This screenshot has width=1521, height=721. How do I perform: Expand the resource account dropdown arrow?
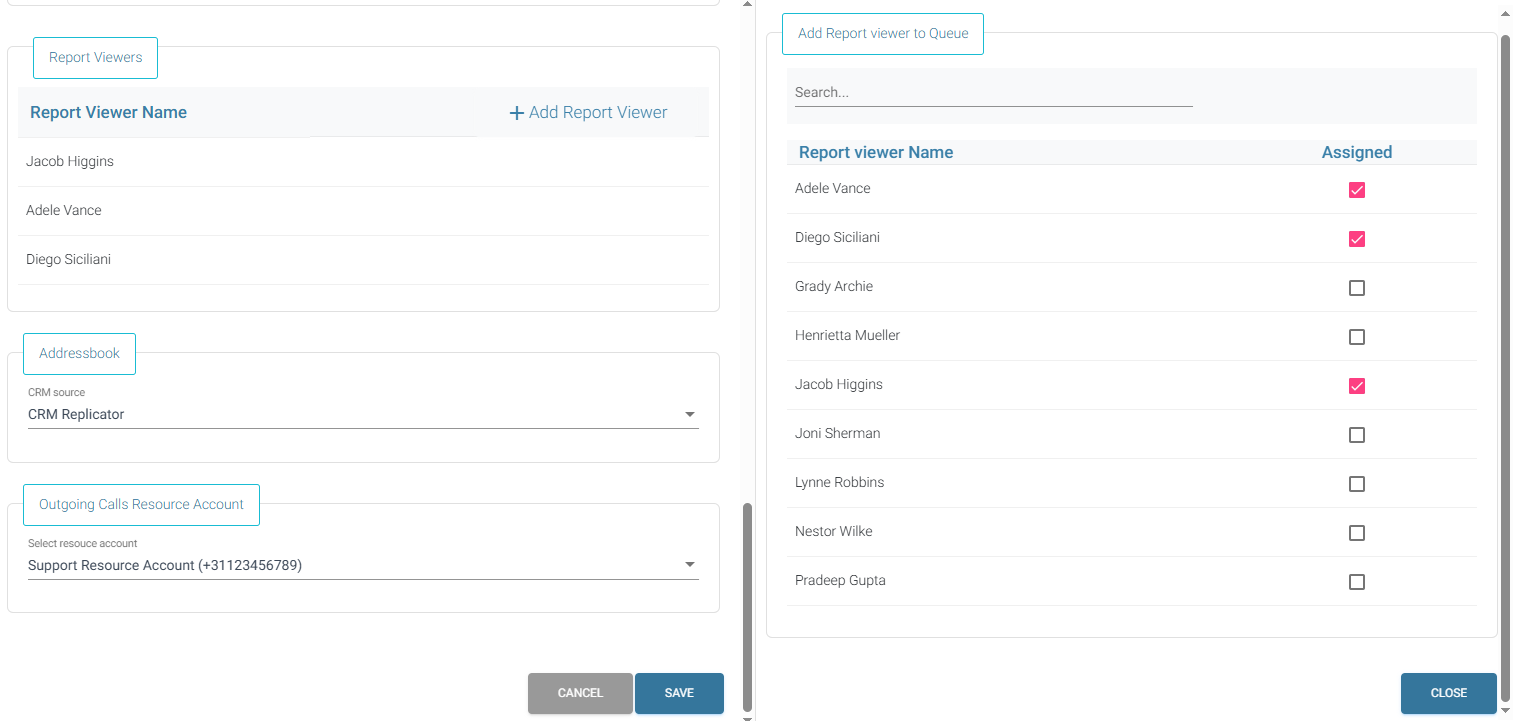pos(689,565)
